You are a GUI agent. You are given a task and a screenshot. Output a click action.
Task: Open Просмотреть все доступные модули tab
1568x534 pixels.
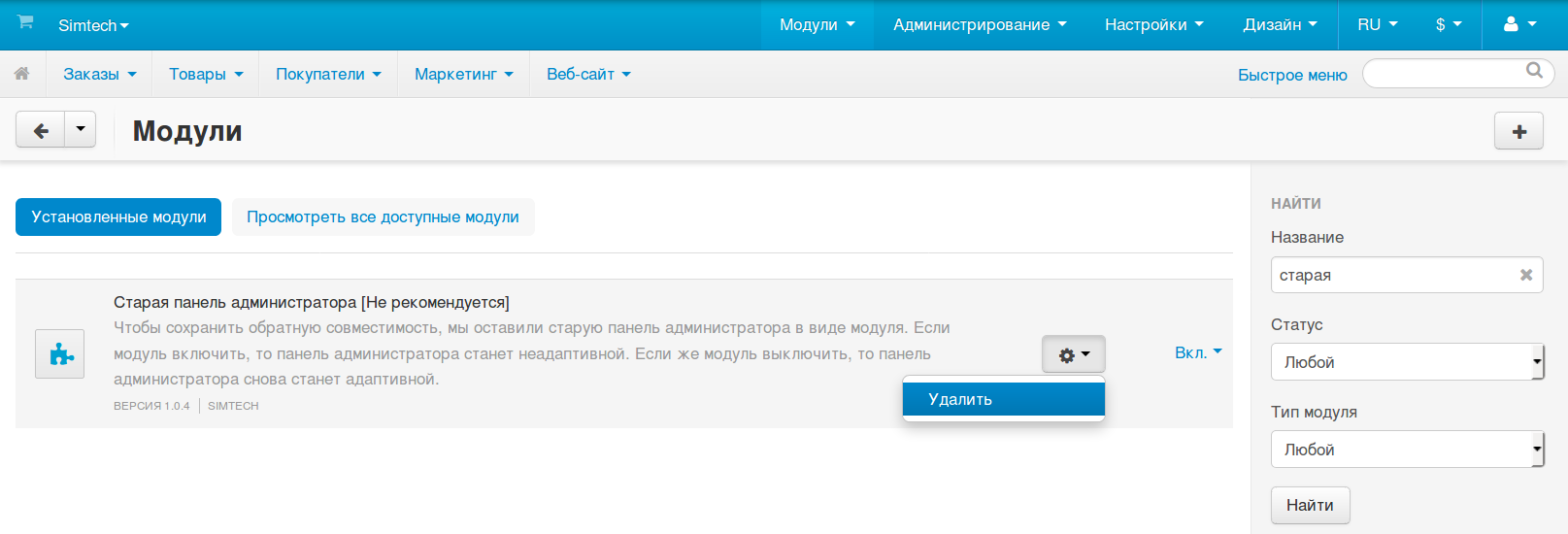(383, 217)
